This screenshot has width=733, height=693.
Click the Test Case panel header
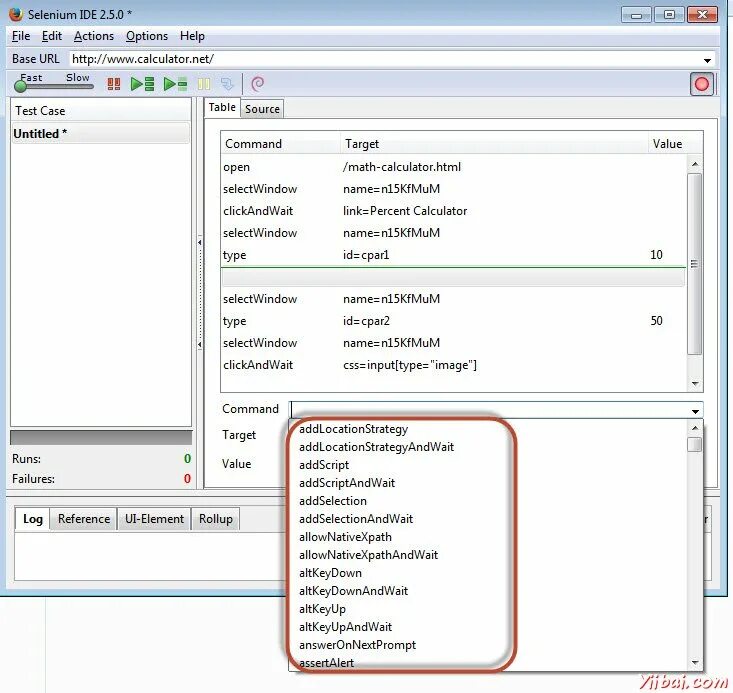tap(101, 111)
